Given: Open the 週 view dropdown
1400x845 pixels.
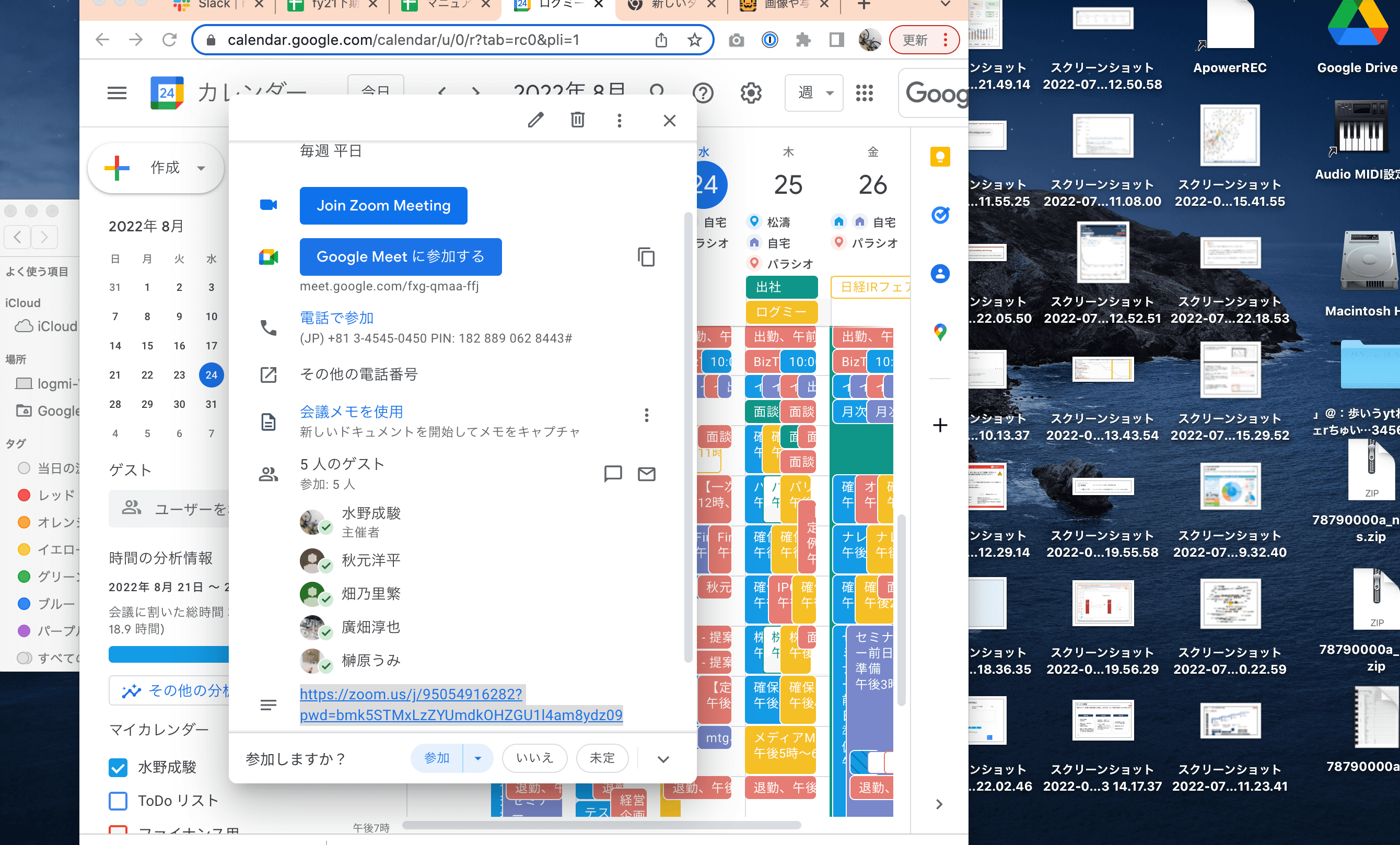Looking at the screenshot, I should [813, 92].
